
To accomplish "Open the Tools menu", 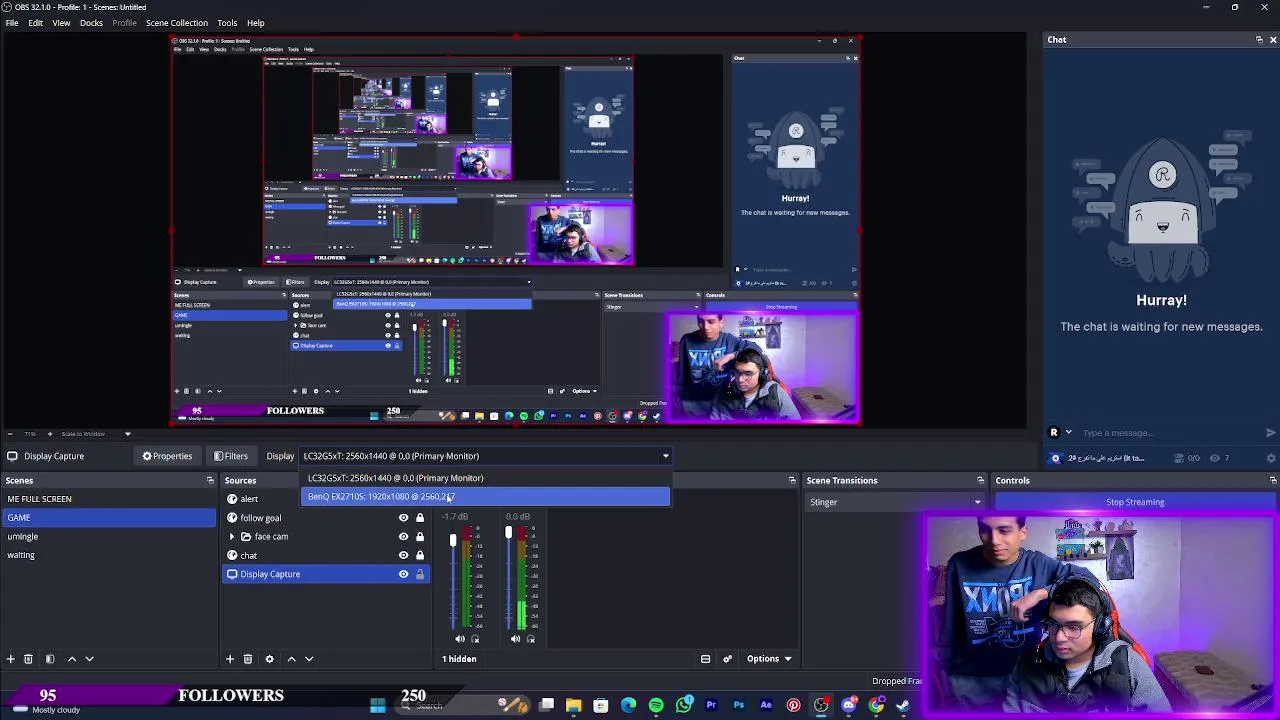I will 227,23.
